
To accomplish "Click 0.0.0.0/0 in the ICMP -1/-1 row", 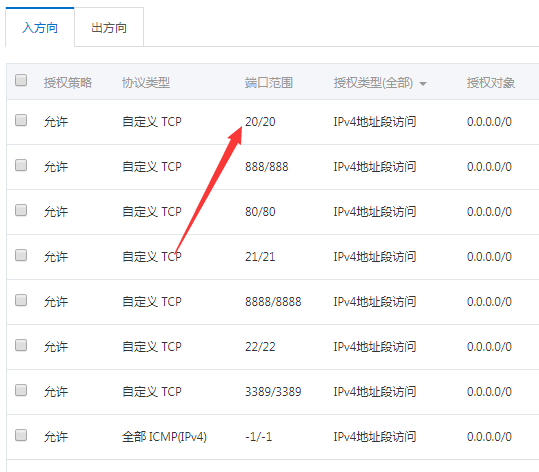I will [489, 437].
